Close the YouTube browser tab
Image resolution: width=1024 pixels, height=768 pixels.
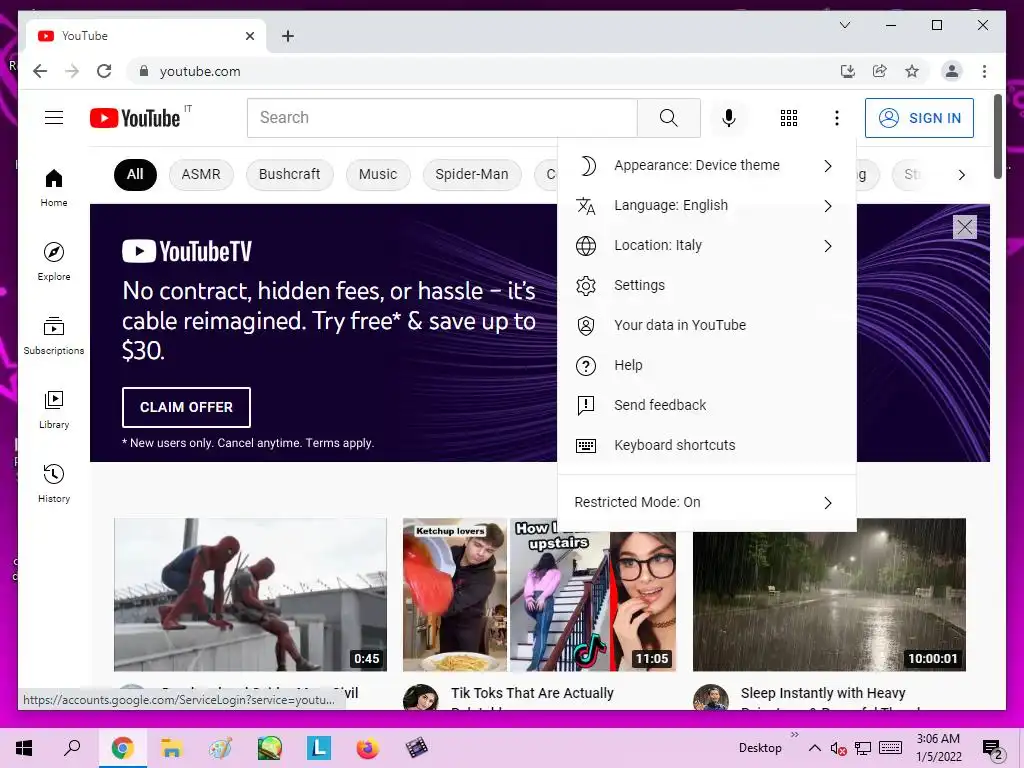[x=249, y=36]
